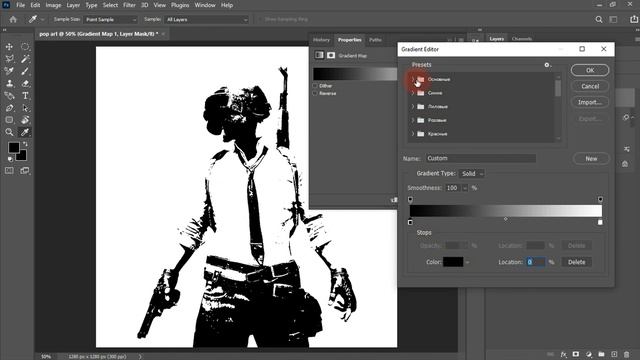Switch to the Paths tab
640x360 pixels.
(375, 40)
